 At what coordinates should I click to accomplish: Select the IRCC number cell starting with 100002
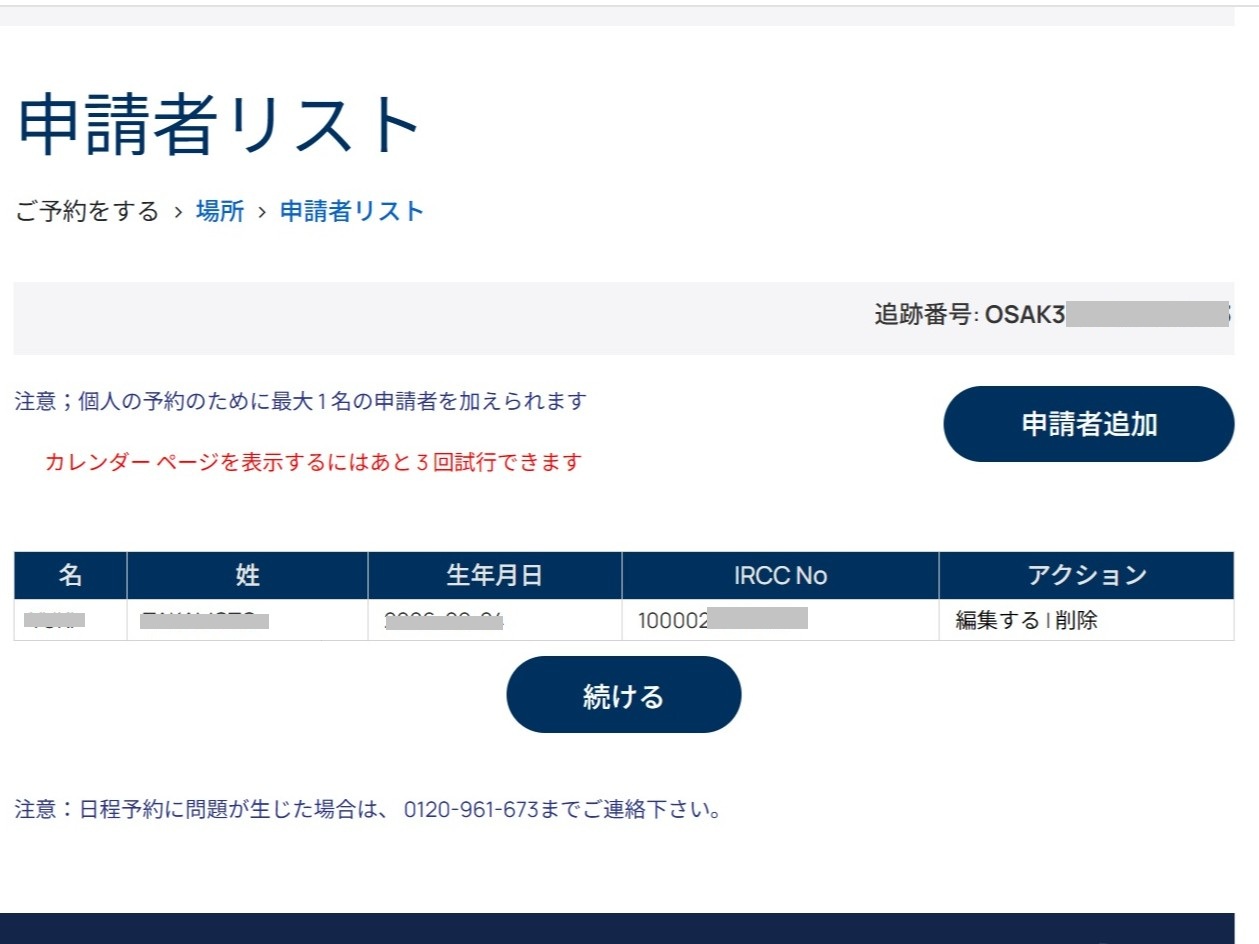pos(722,620)
